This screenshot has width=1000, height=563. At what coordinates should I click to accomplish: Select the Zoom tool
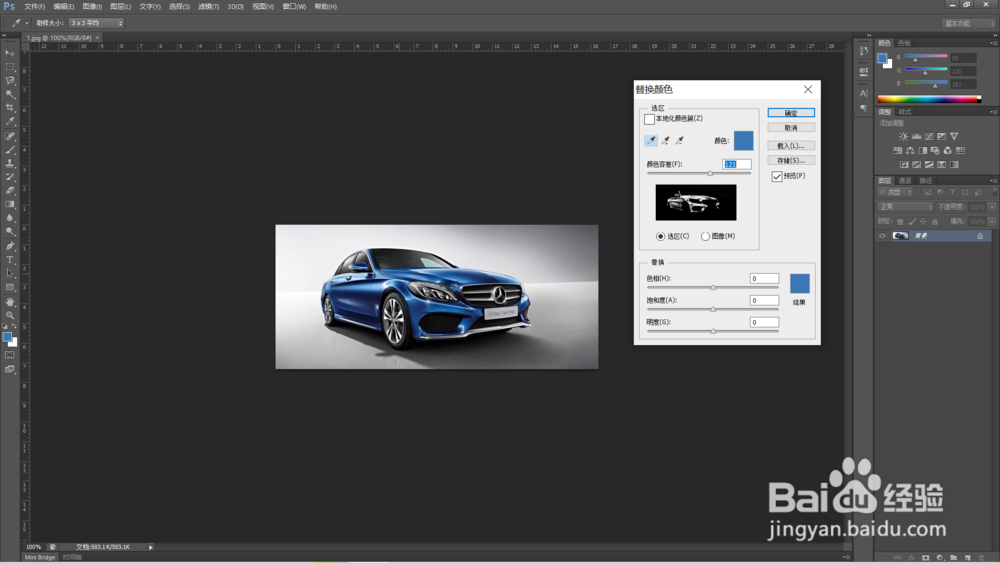pos(10,315)
